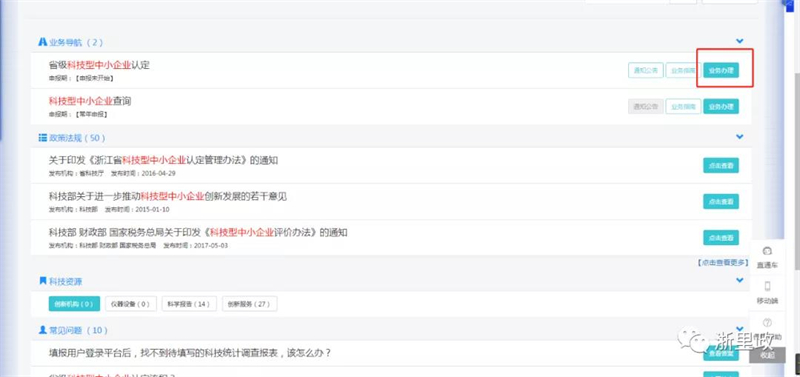The height and width of the screenshot is (377, 800).
Task: Click 点击查看 for 创新发展的若干意见 item
Action: point(721,202)
